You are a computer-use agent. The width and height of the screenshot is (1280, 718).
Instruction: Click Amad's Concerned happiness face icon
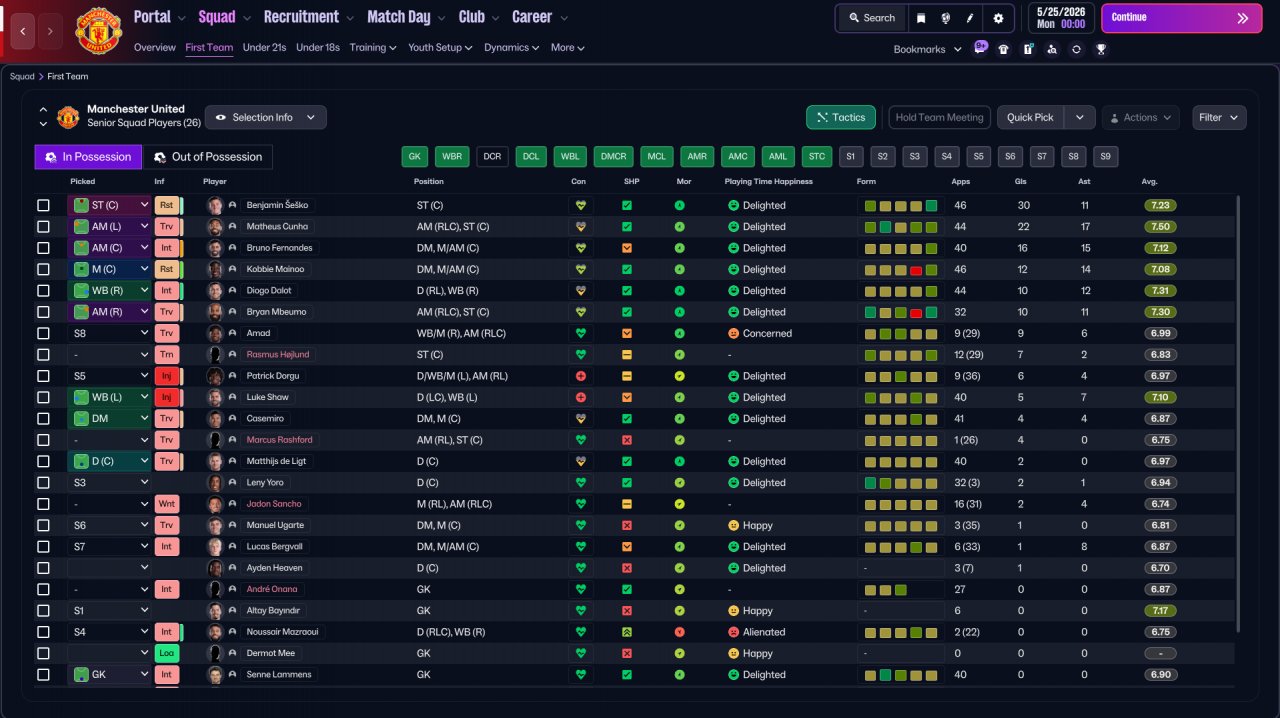click(733, 333)
